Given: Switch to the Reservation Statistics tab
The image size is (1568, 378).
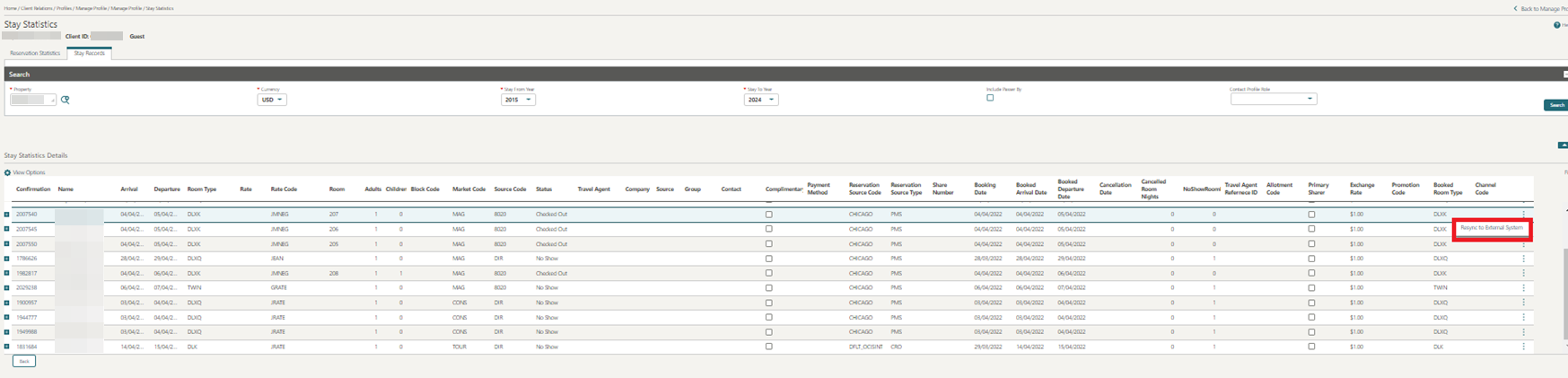Looking at the screenshot, I should 35,53.
